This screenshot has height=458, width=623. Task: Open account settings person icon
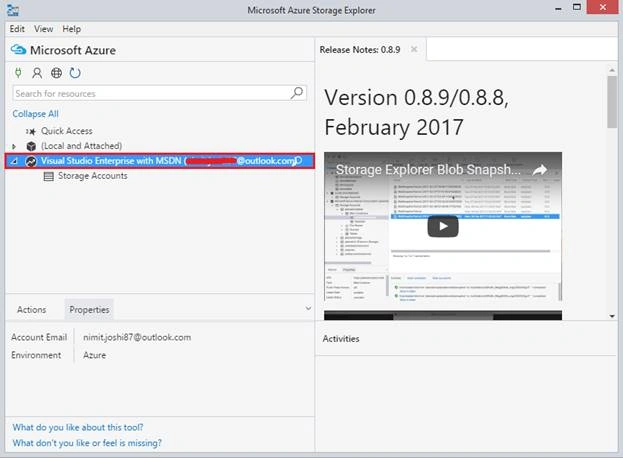pyautogui.click(x=37, y=73)
